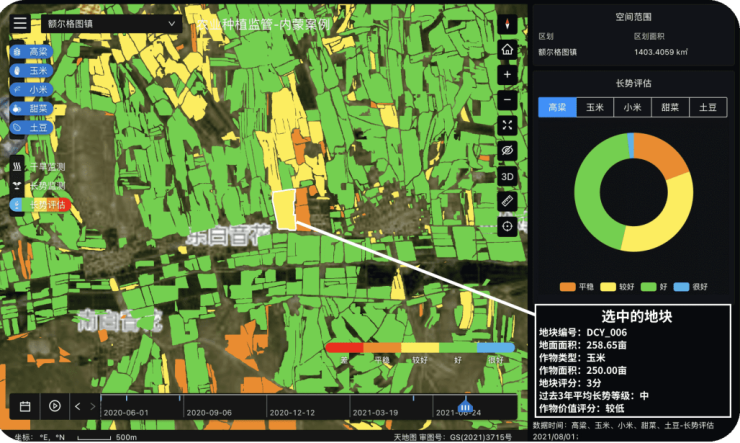Click the blue timeline slider handle
Screen dimensions: 740x443
pyautogui.click(x=465, y=406)
